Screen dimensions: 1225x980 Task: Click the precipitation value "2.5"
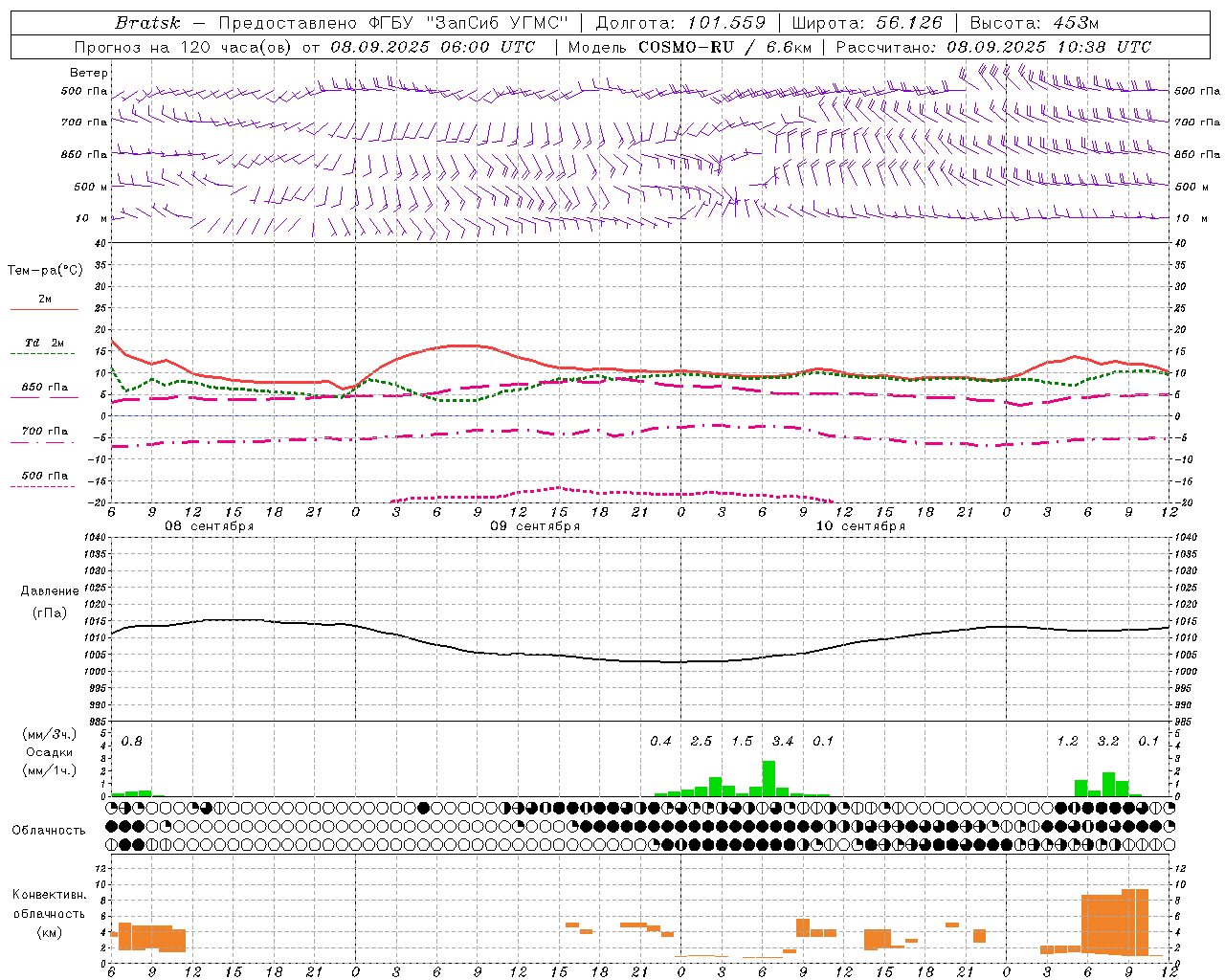point(702,742)
